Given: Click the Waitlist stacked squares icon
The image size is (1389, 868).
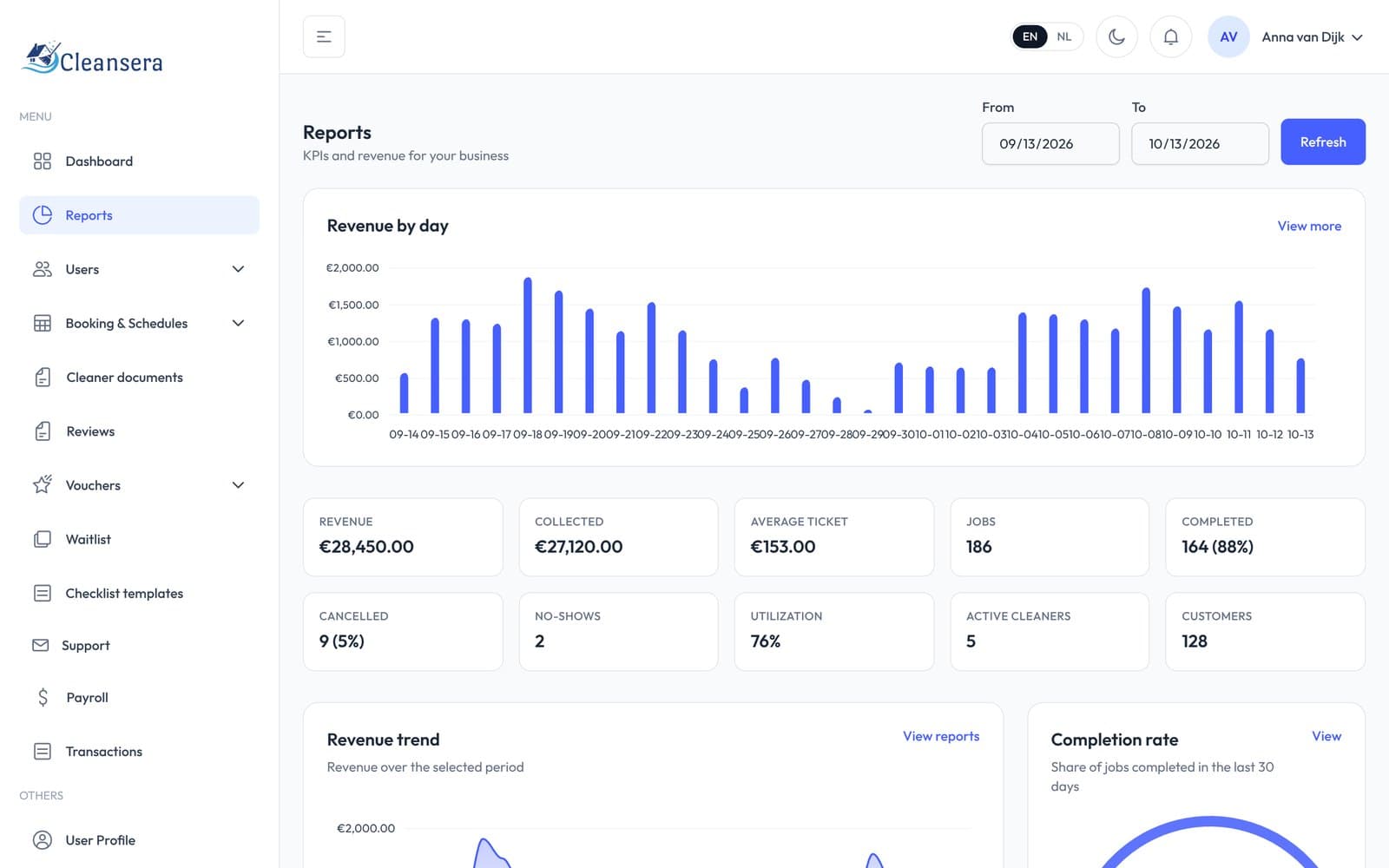Looking at the screenshot, I should tap(42, 539).
